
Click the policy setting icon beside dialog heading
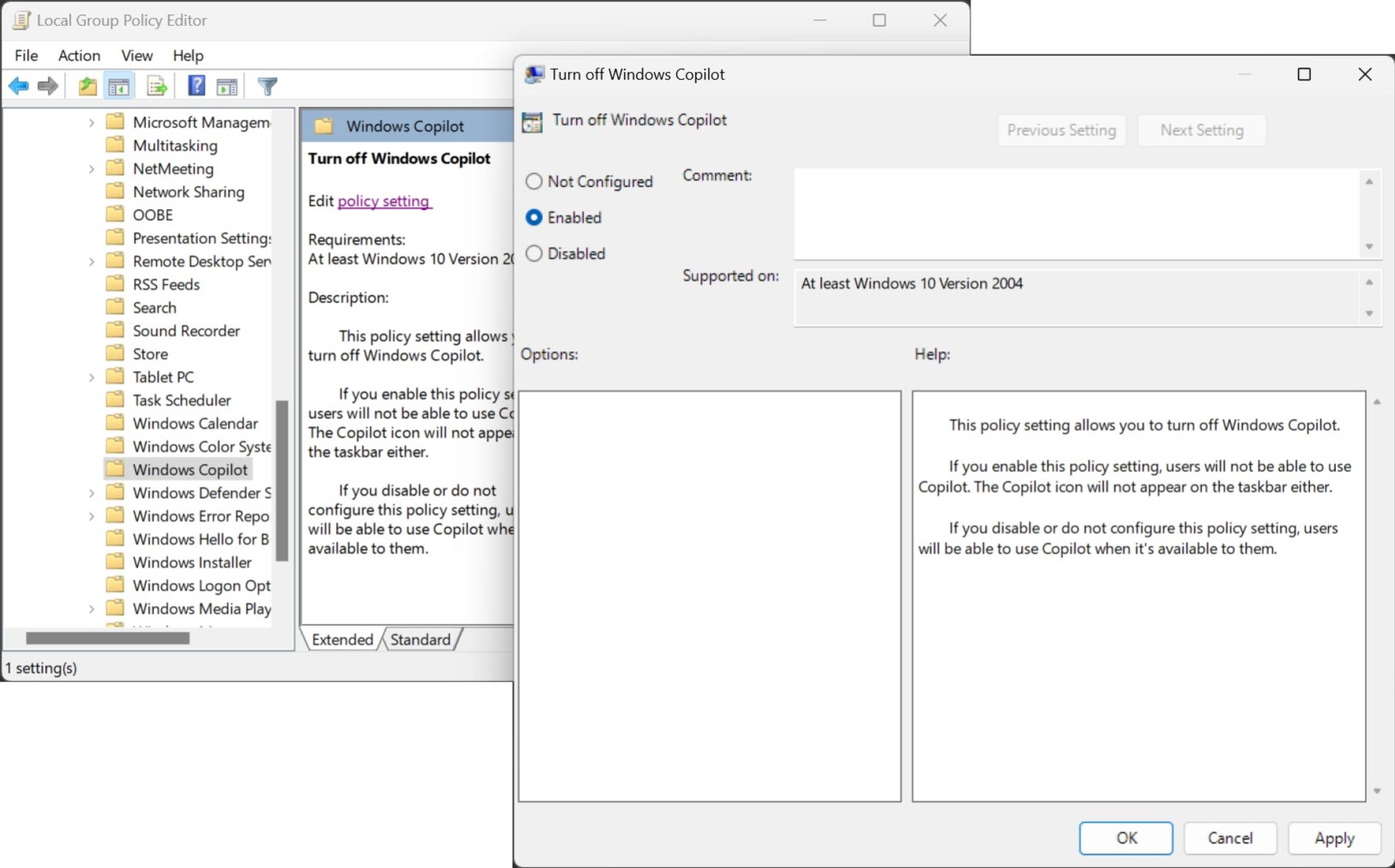coord(532,122)
